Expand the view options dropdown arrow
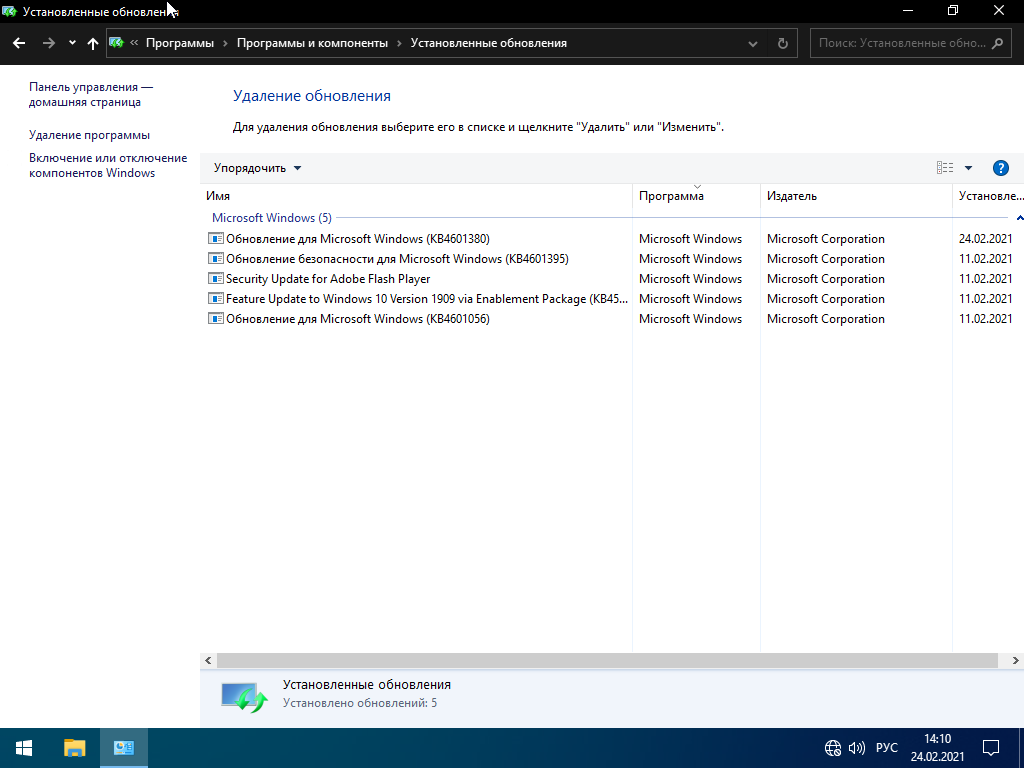 click(968, 168)
